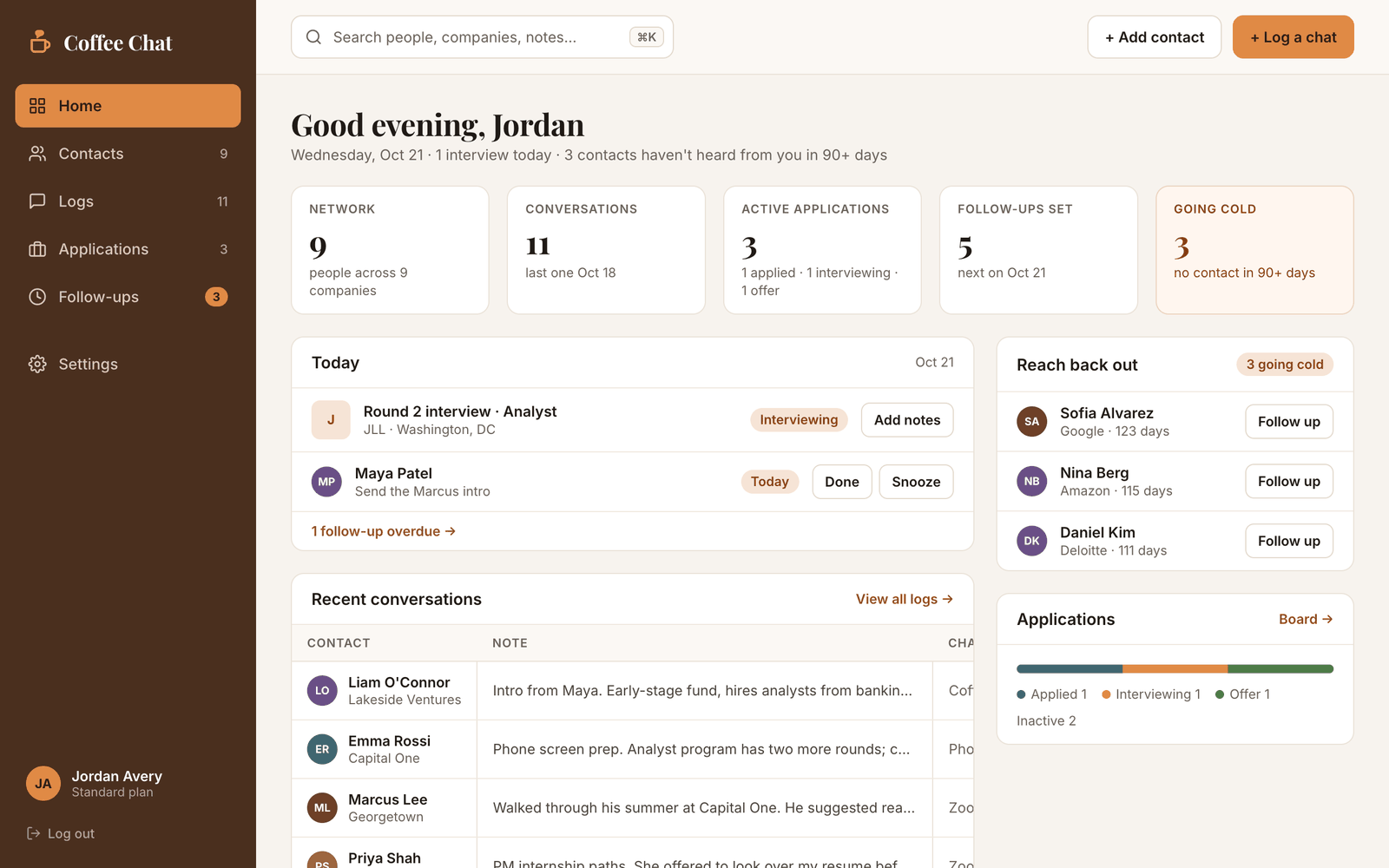The height and width of the screenshot is (868, 1389).
Task: Click the JA user avatar
Action: [43, 784]
